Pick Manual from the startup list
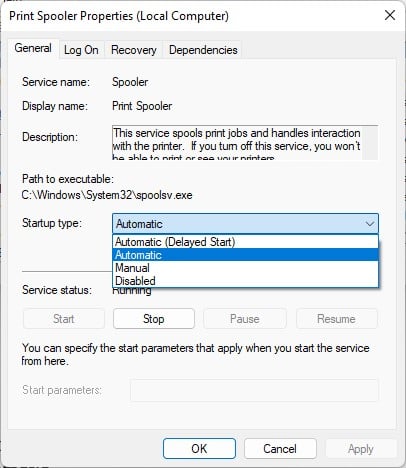 click(x=245, y=268)
